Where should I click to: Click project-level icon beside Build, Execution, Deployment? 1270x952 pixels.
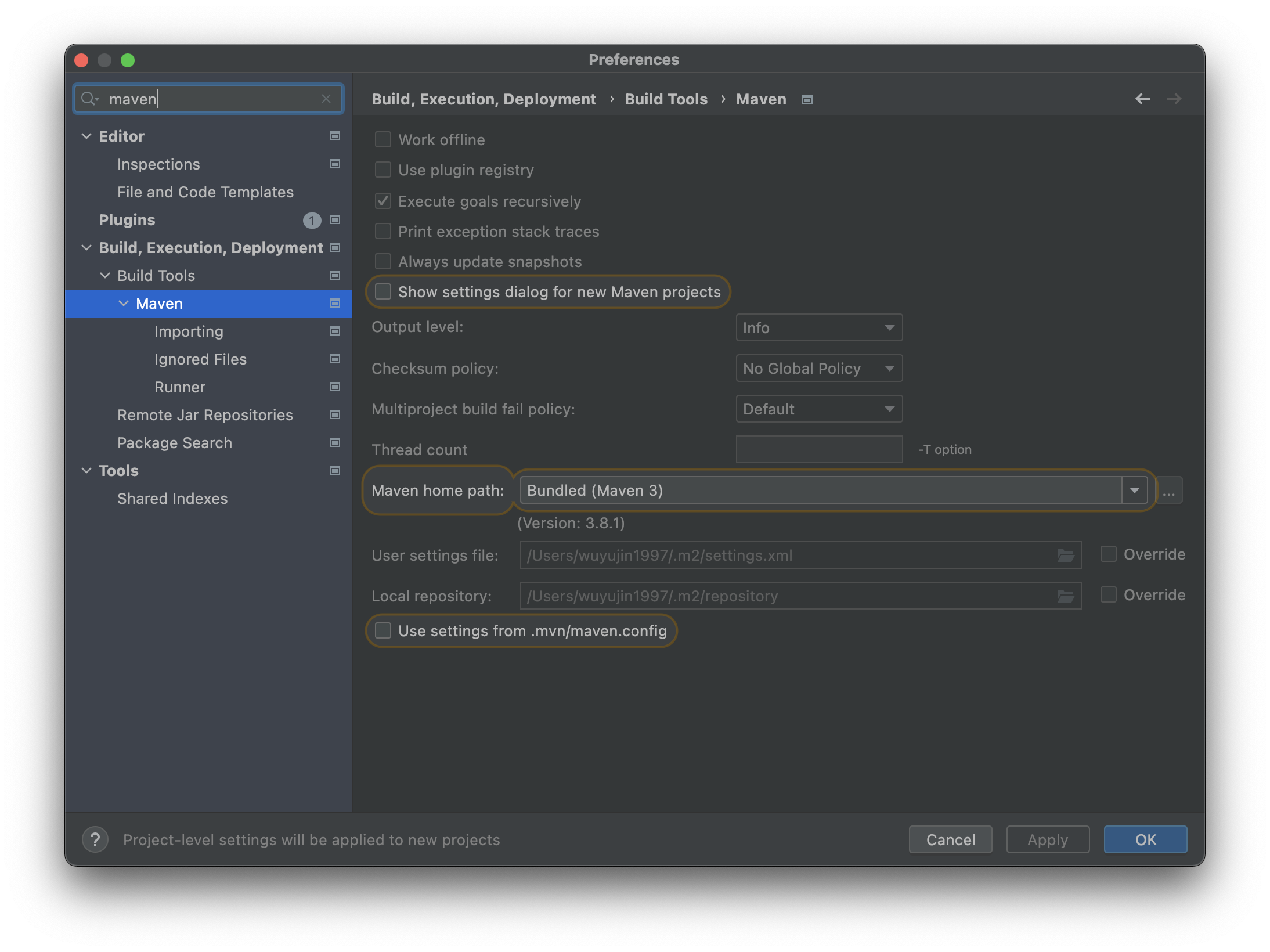click(x=335, y=247)
